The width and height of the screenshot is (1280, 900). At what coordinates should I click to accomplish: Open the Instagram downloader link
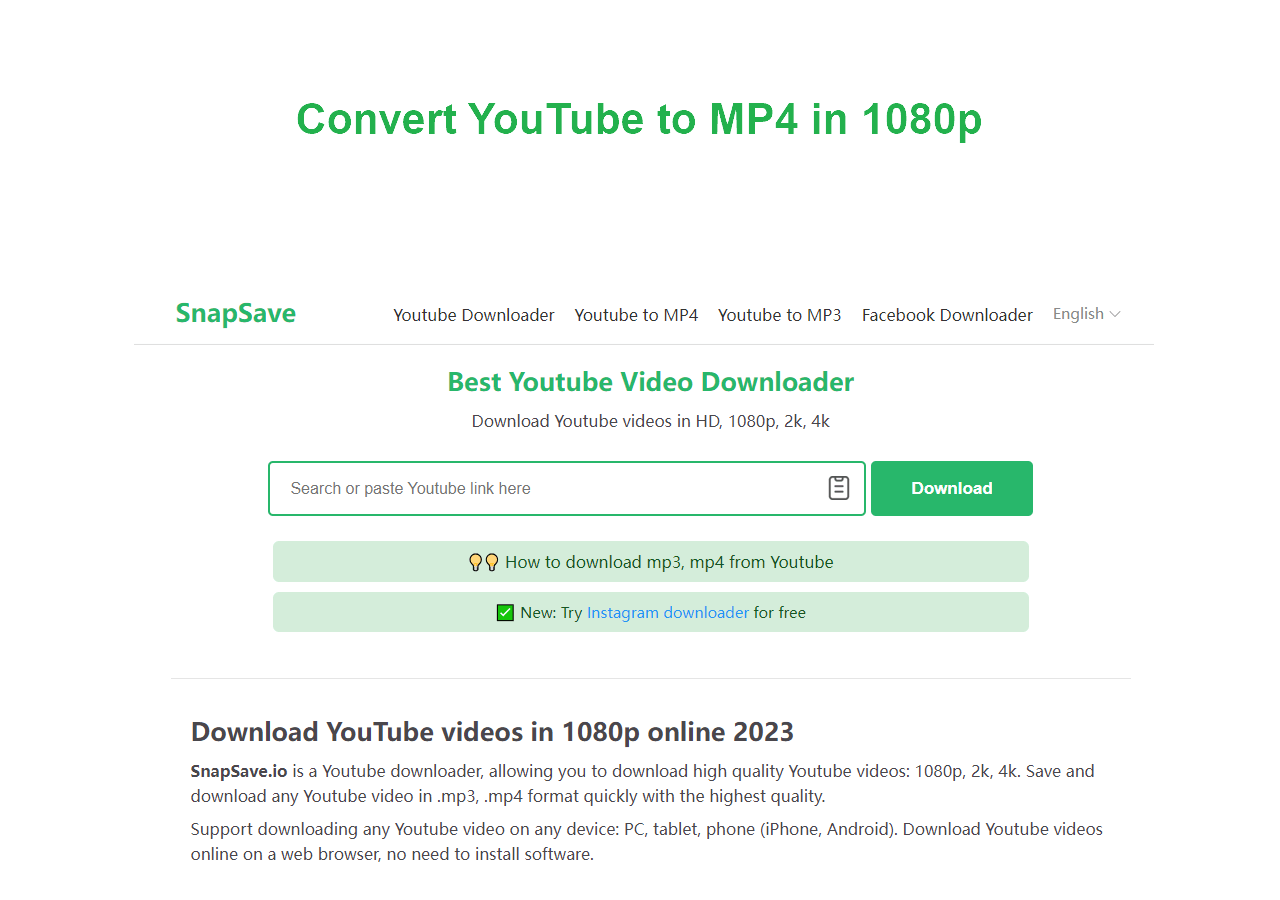click(x=667, y=612)
